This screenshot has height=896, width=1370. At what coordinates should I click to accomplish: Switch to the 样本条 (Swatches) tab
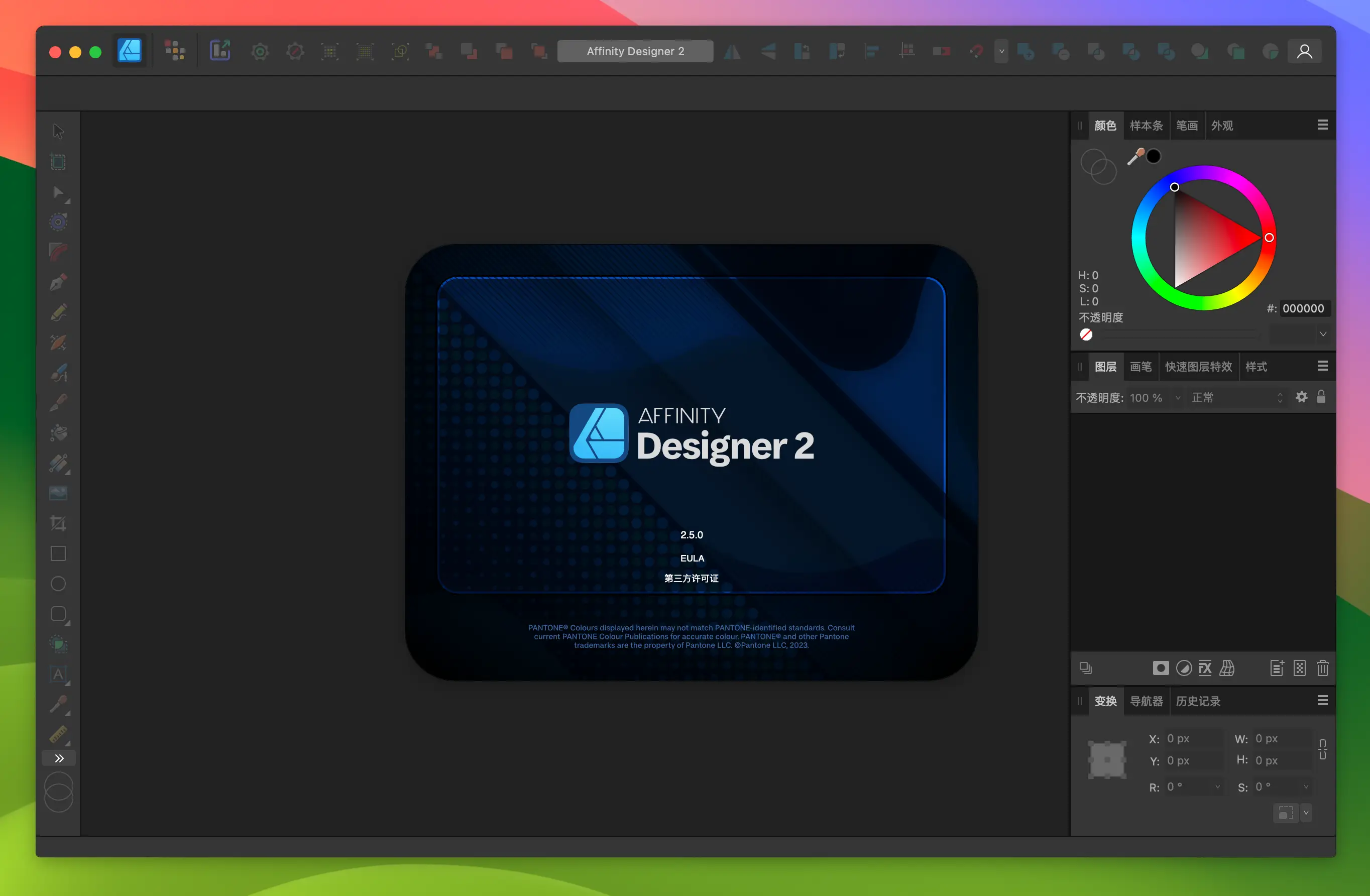coord(1144,125)
